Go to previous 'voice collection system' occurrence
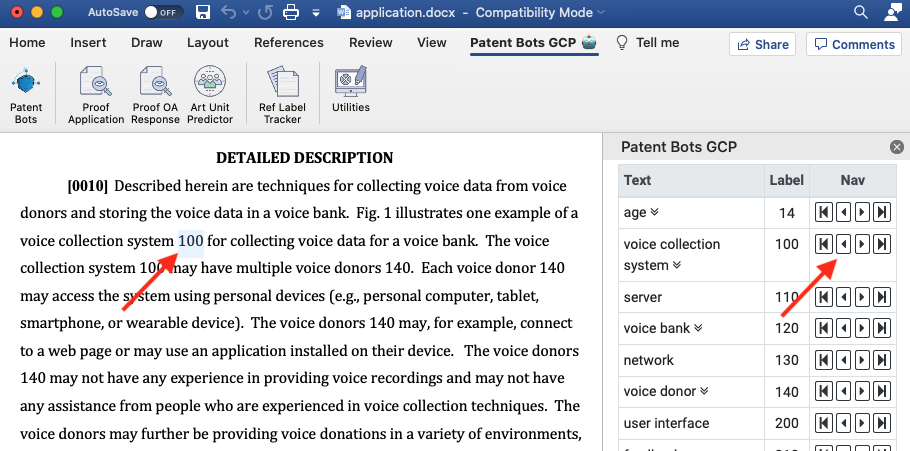Image resolution: width=910 pixels, height=451 pixels. 843,244
